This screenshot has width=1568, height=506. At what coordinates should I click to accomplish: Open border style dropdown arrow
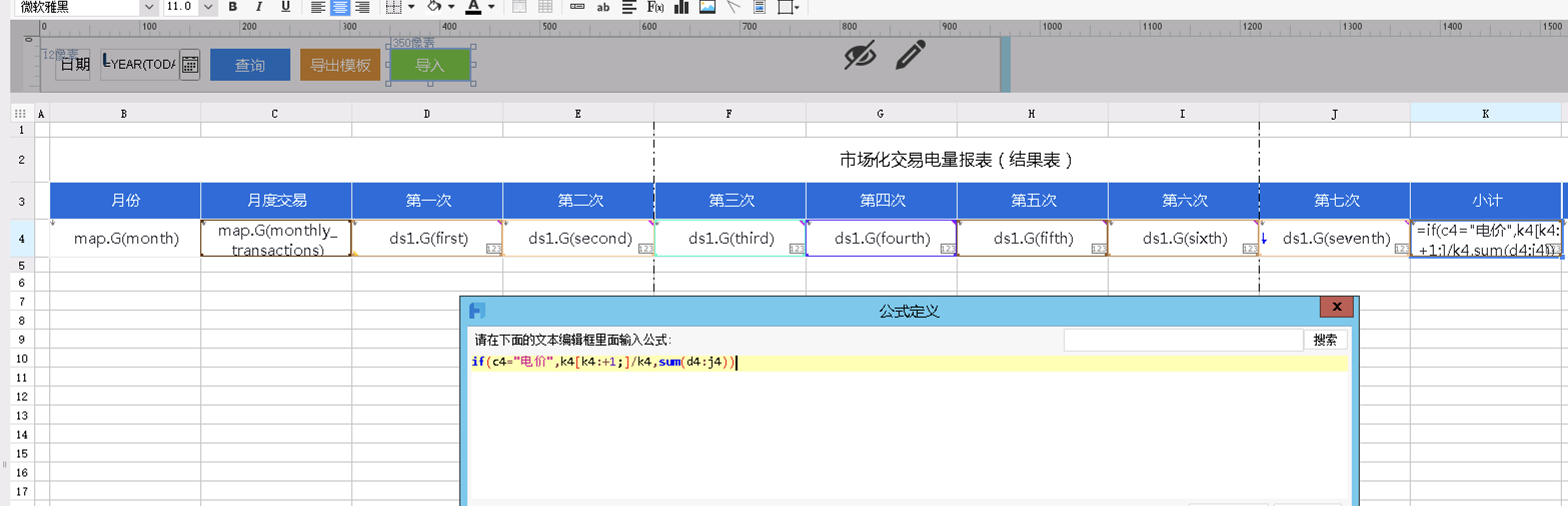411,6
